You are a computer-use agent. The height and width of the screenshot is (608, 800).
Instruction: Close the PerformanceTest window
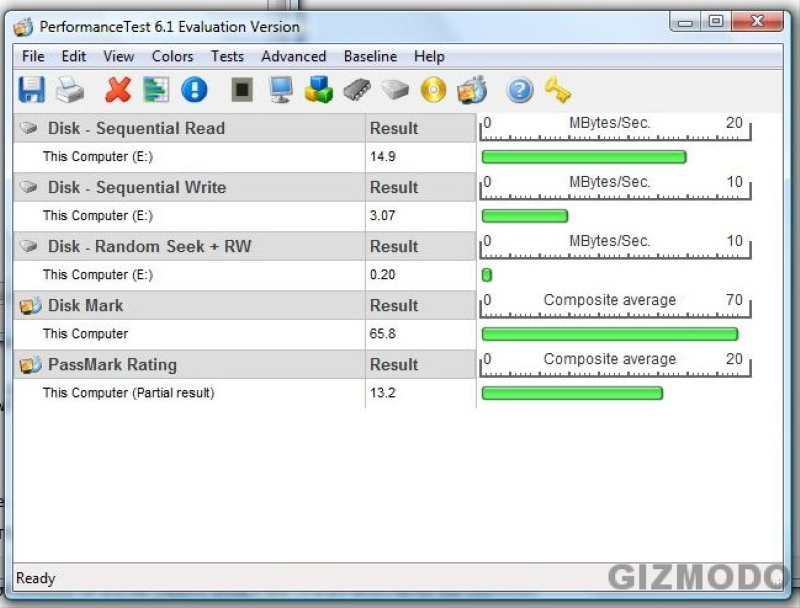(x=757, y=21)
